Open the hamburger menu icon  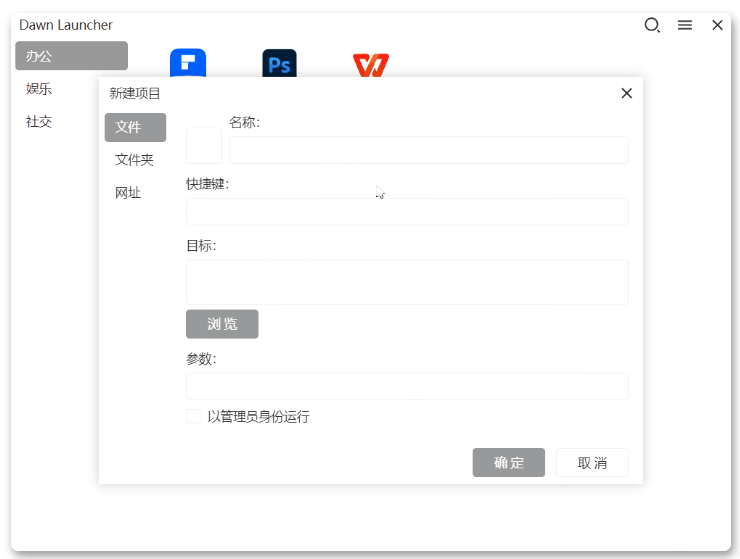click(x=685, y=26)
